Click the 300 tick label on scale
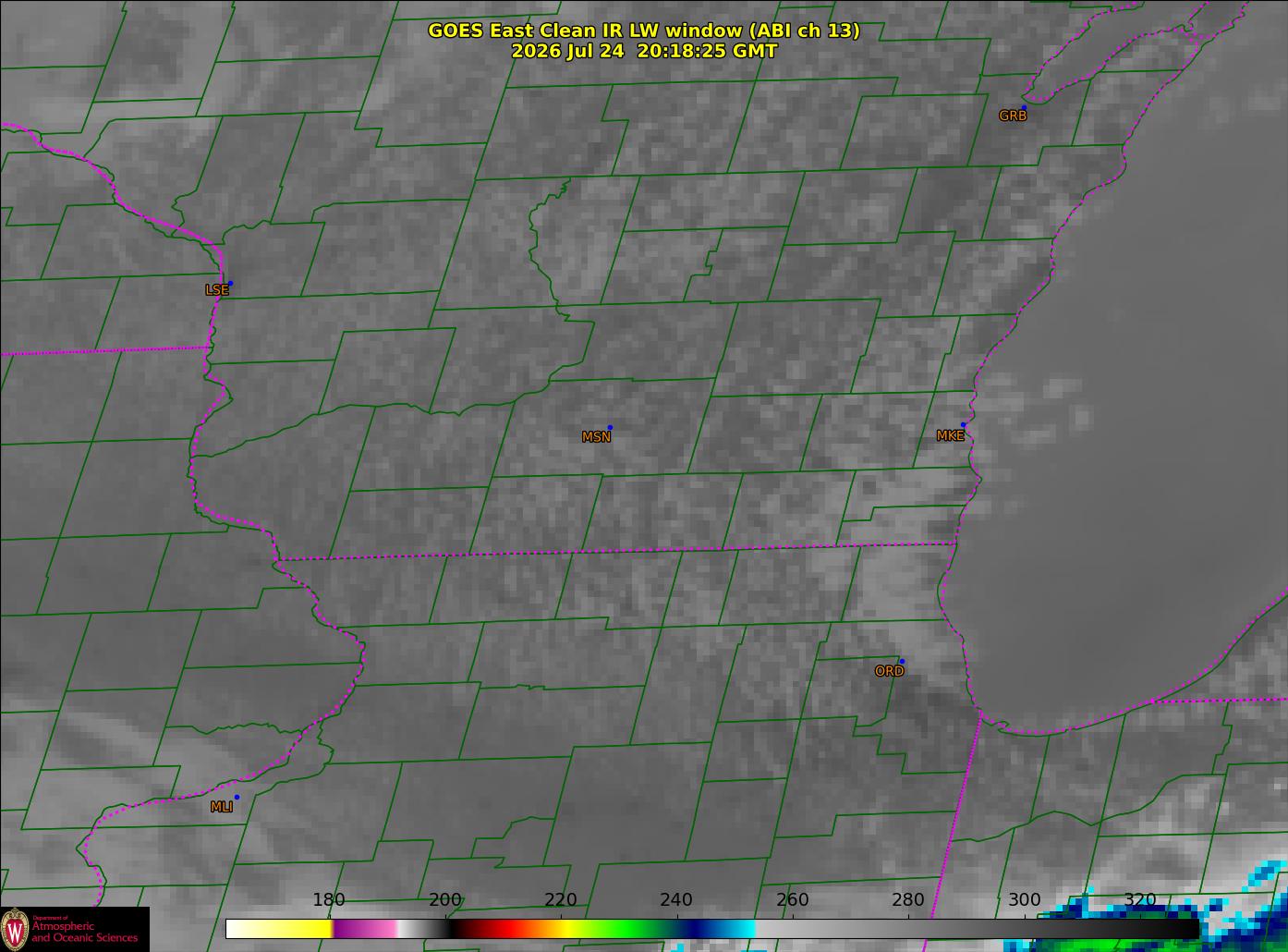 pos(1024,900)
